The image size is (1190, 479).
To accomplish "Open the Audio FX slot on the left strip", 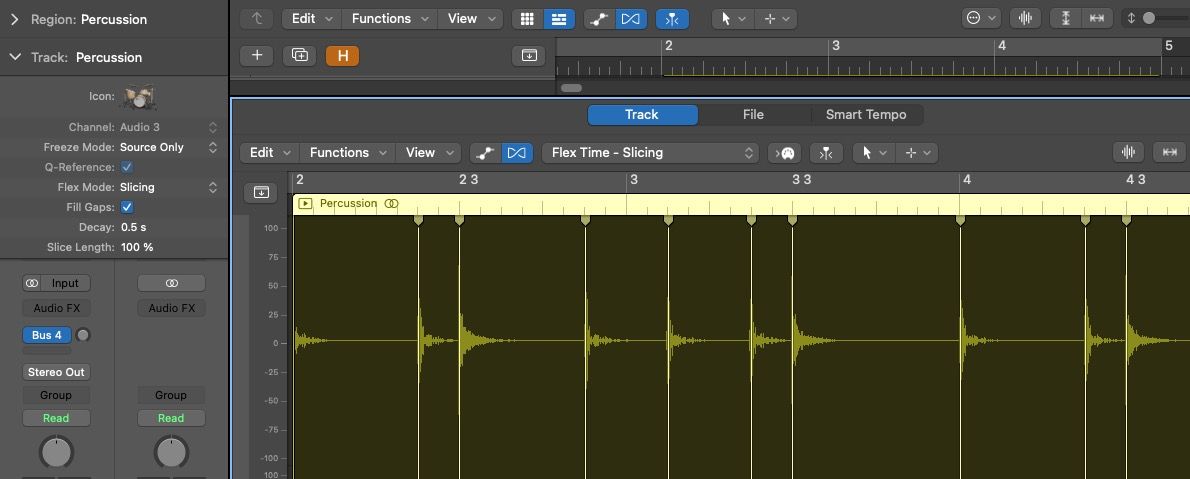I will tap(56, 308).
